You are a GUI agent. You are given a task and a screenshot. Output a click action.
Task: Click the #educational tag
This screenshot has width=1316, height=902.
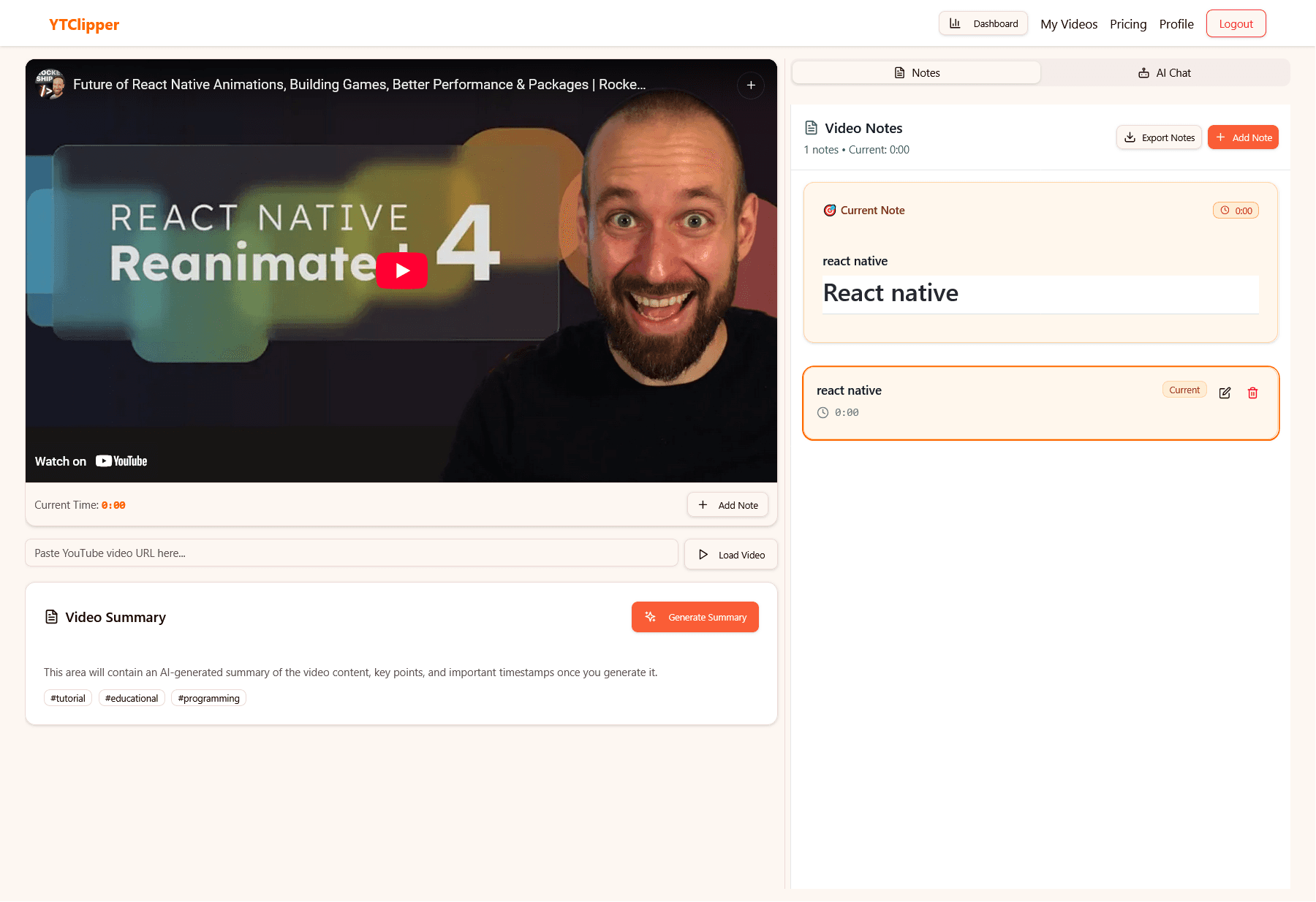point(132,698)
